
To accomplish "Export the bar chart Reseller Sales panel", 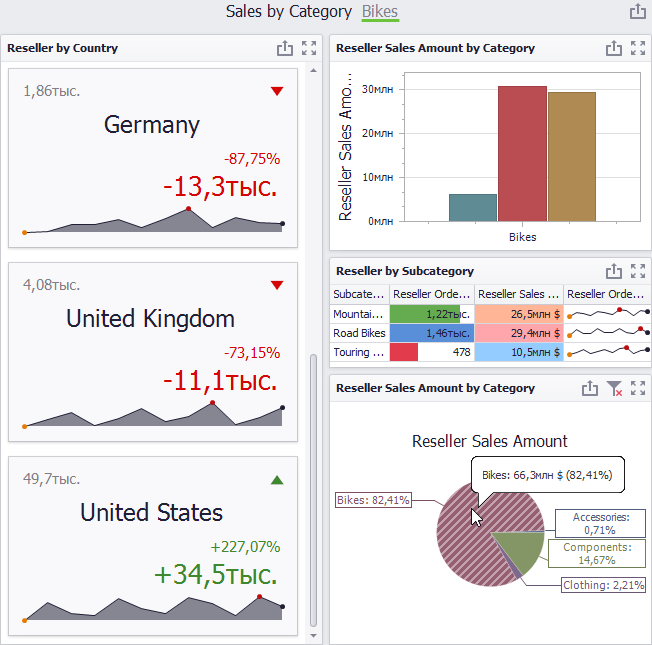I will (x=614, y=48).
